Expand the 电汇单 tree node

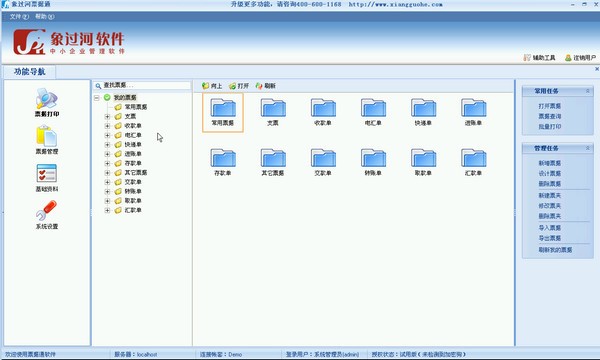107,135
